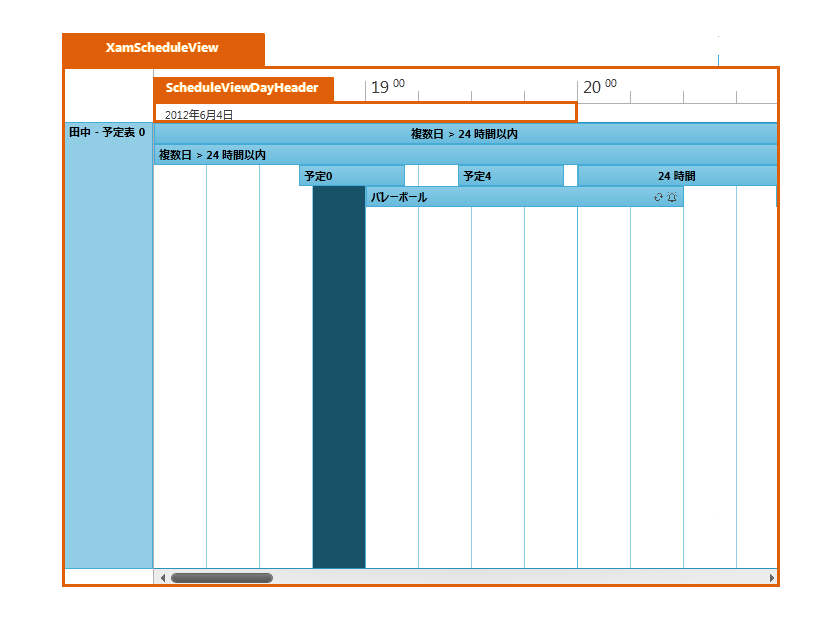Click the dark selected time slot column

click(x=339, y=380)
